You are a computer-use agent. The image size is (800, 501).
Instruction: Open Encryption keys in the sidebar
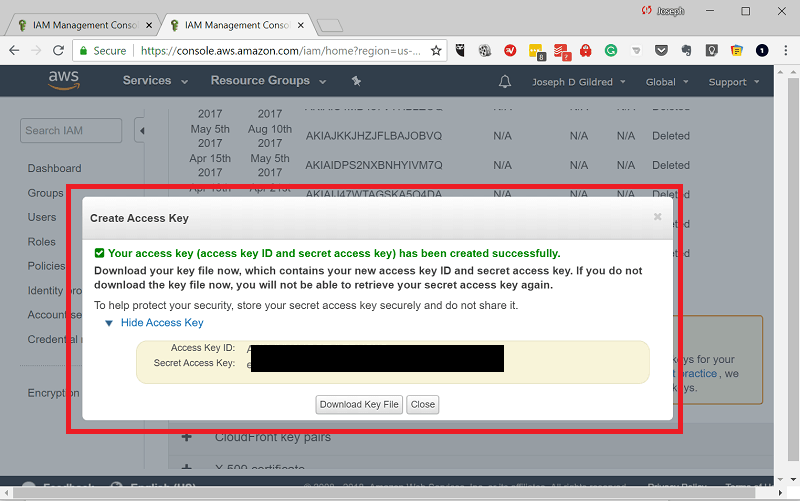pos(53,393)
